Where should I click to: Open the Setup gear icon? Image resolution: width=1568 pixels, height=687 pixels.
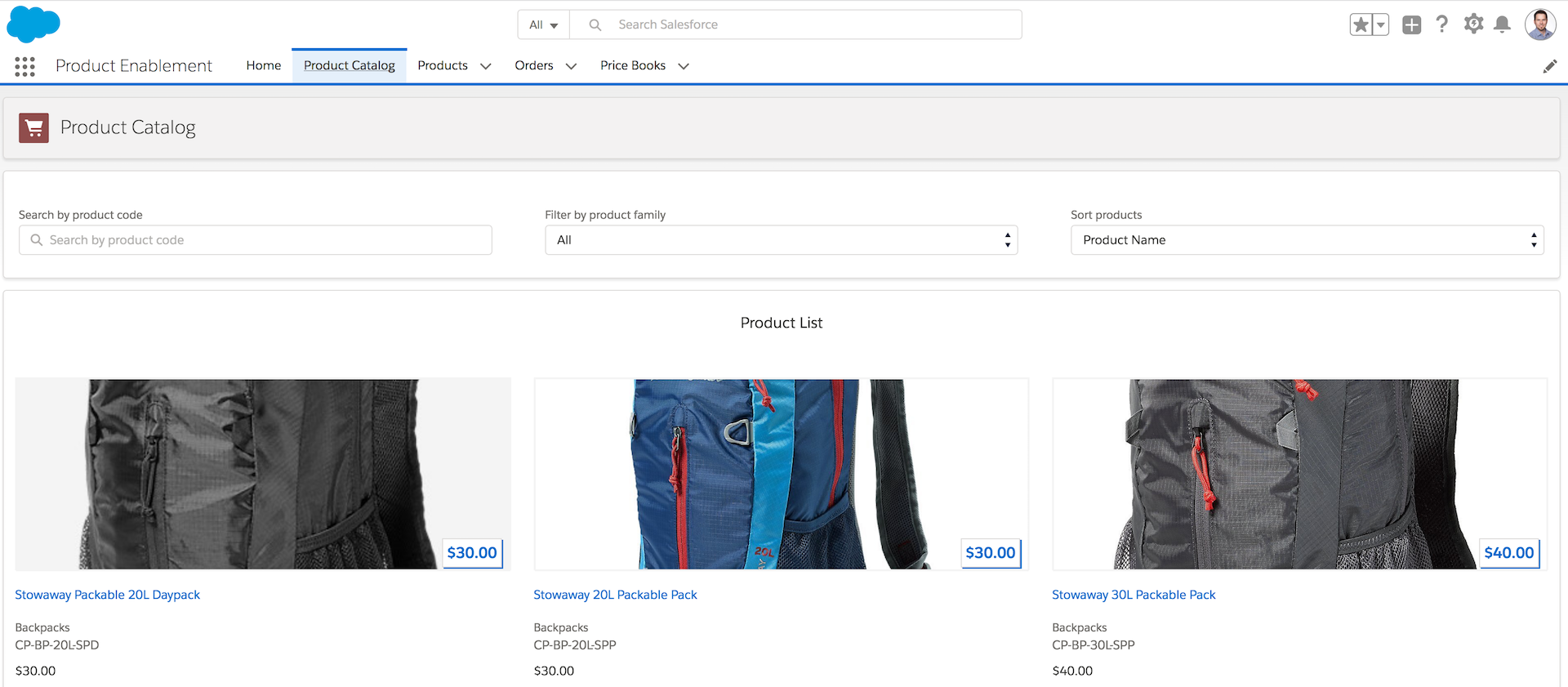click(x=1473, y=25)
